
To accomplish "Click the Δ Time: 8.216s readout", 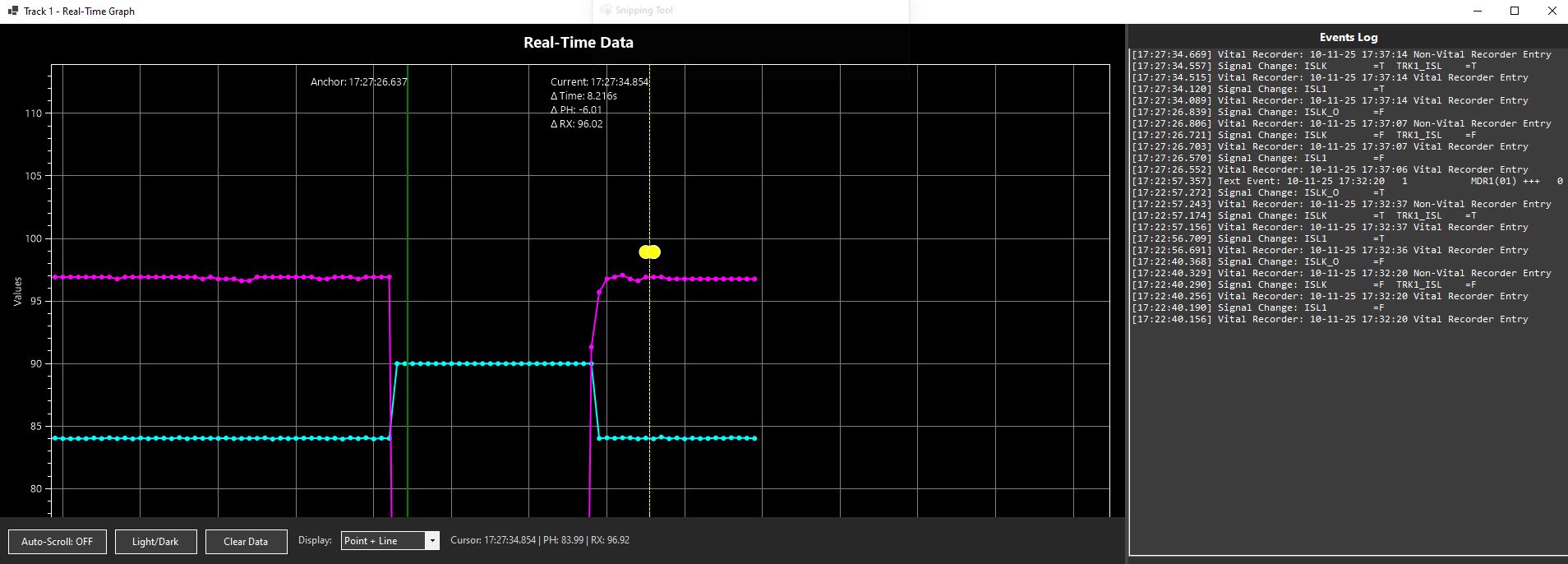I will (583, 96).
